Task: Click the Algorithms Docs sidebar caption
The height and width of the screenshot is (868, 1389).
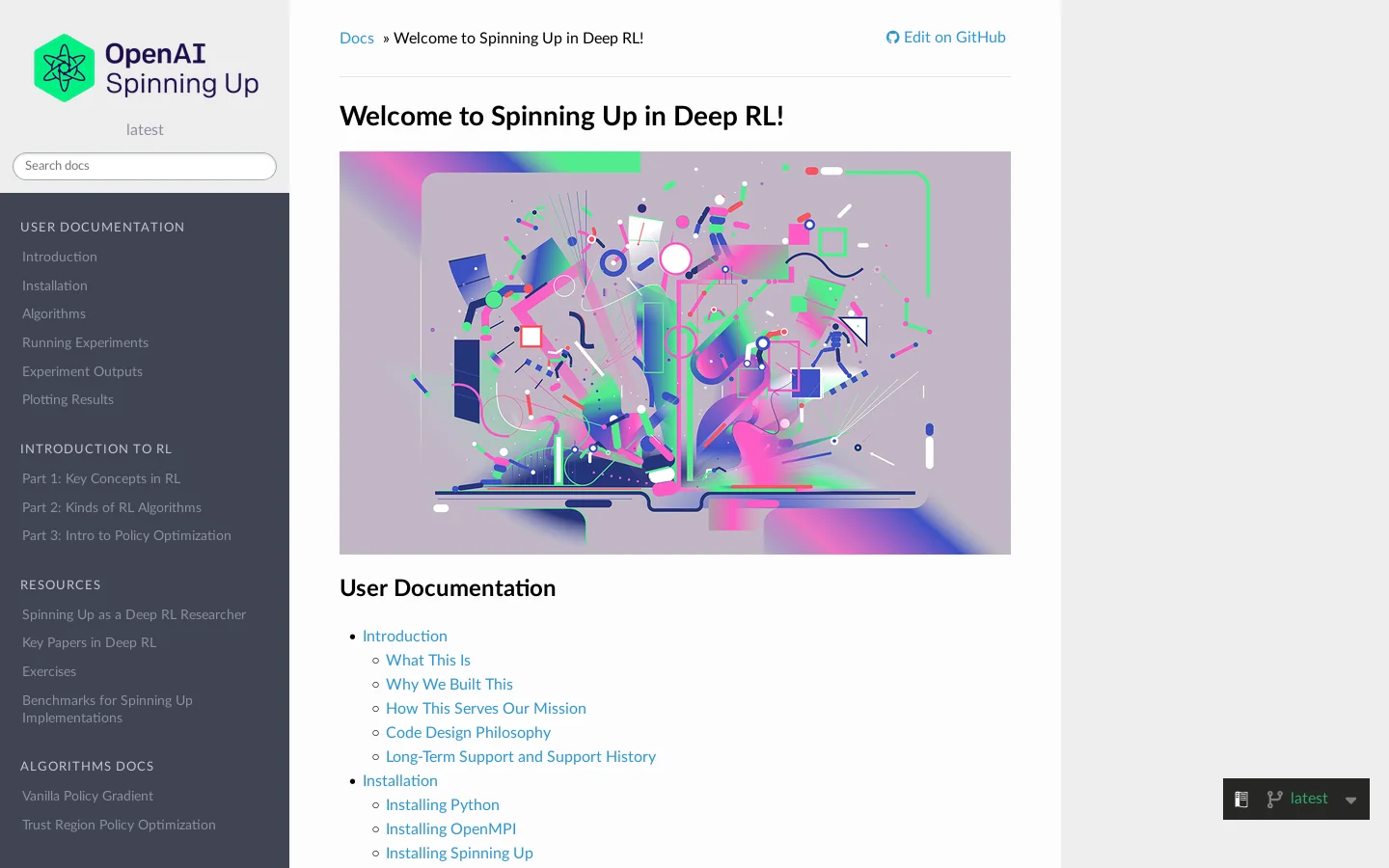Action: click(x=87, y=767)
